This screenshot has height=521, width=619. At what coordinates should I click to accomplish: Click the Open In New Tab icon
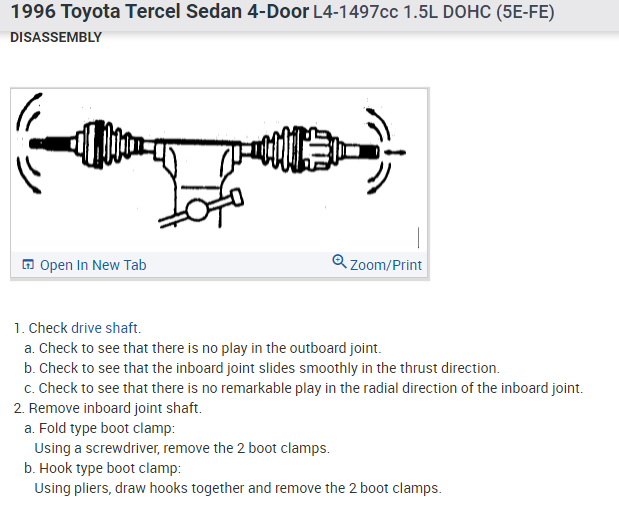[x=28, y=265]
